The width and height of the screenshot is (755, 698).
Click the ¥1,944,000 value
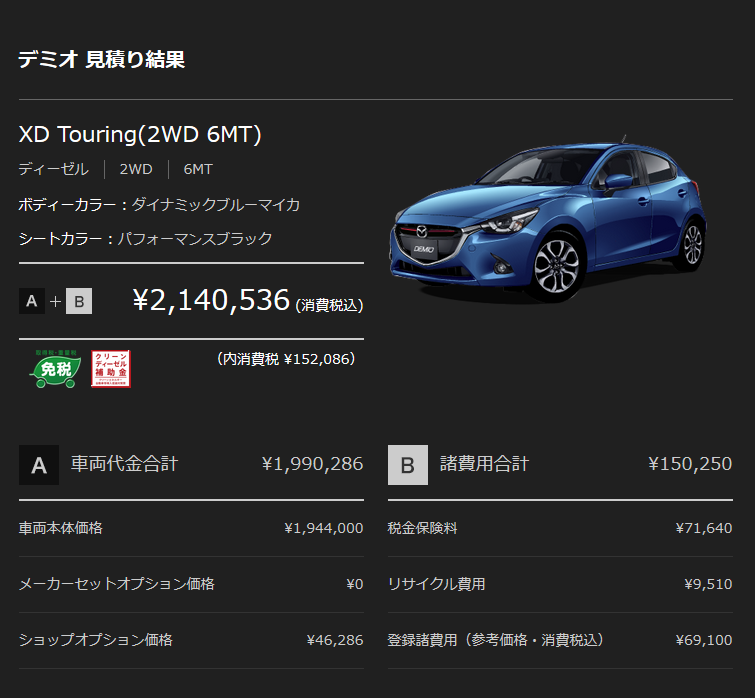(324, 529)
